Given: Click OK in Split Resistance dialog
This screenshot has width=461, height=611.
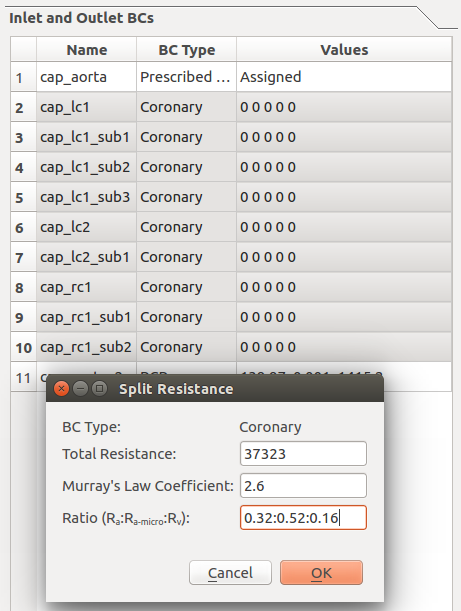Looking at the screenshot, I should (x=321, y=572).
